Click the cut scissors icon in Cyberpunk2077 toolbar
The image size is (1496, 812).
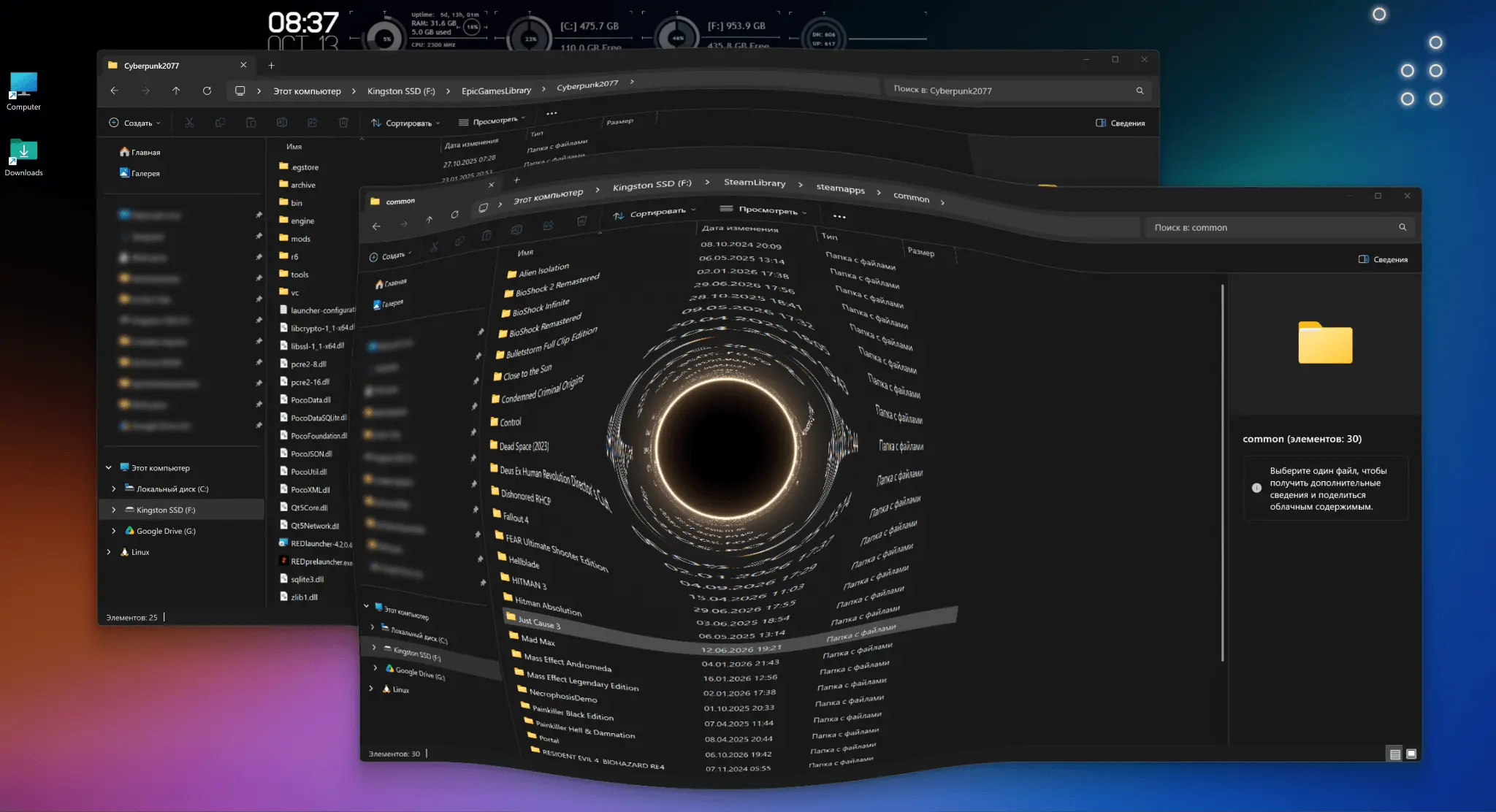pyautogui.click(x=189, y=123)
